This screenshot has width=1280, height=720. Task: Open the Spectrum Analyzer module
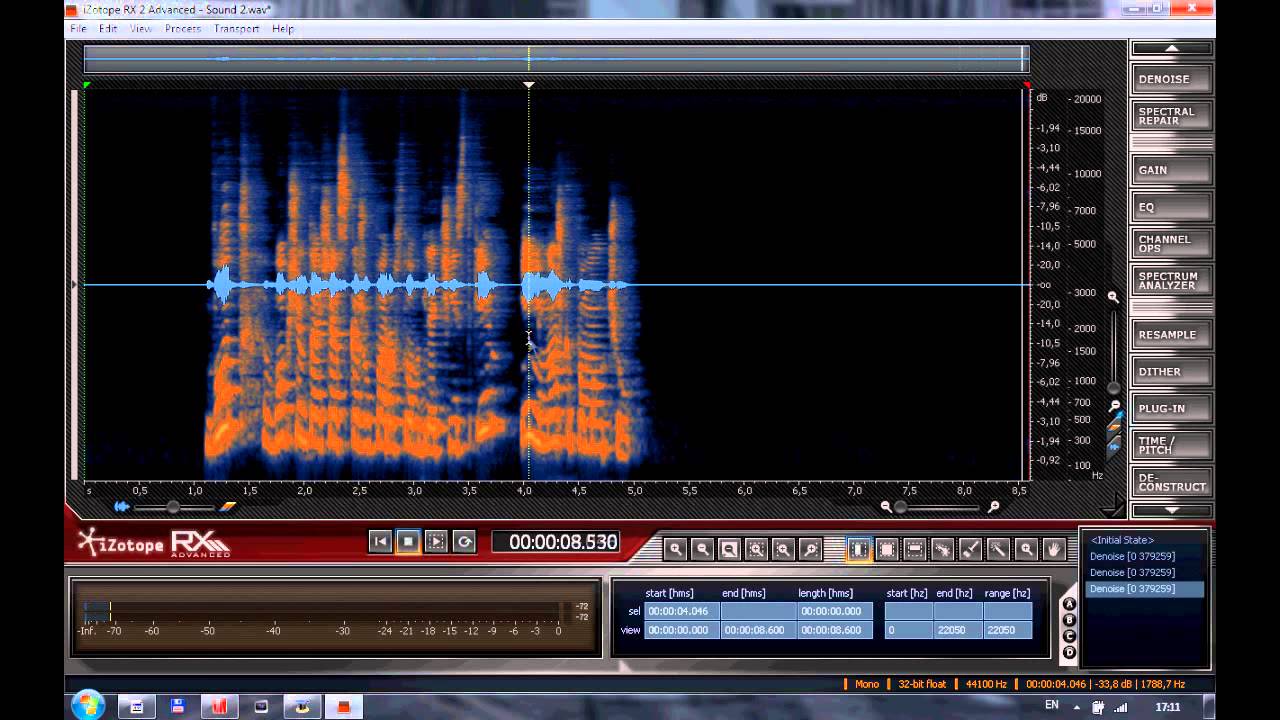coord(1171,281)
